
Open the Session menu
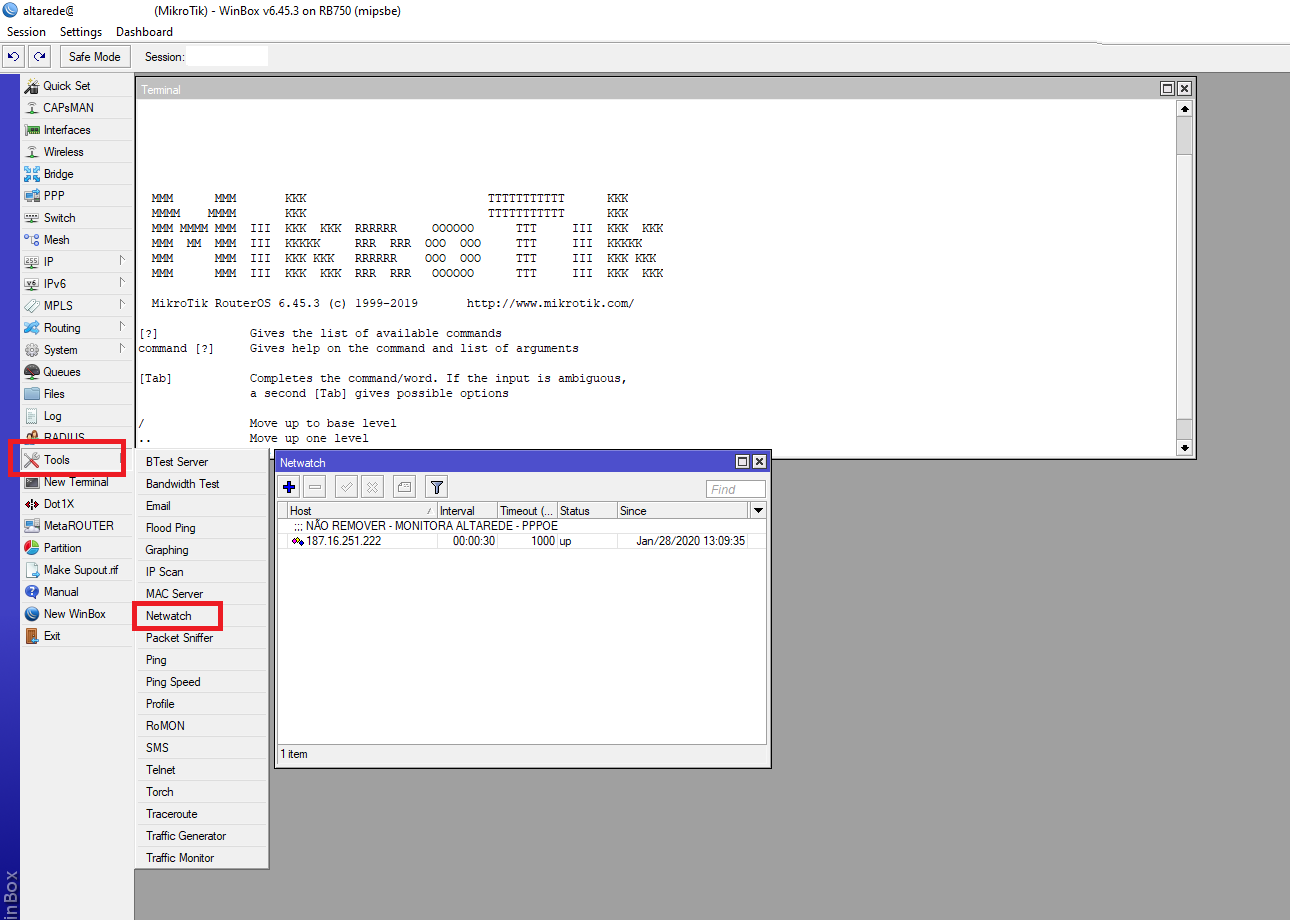(x=27, y=32)
